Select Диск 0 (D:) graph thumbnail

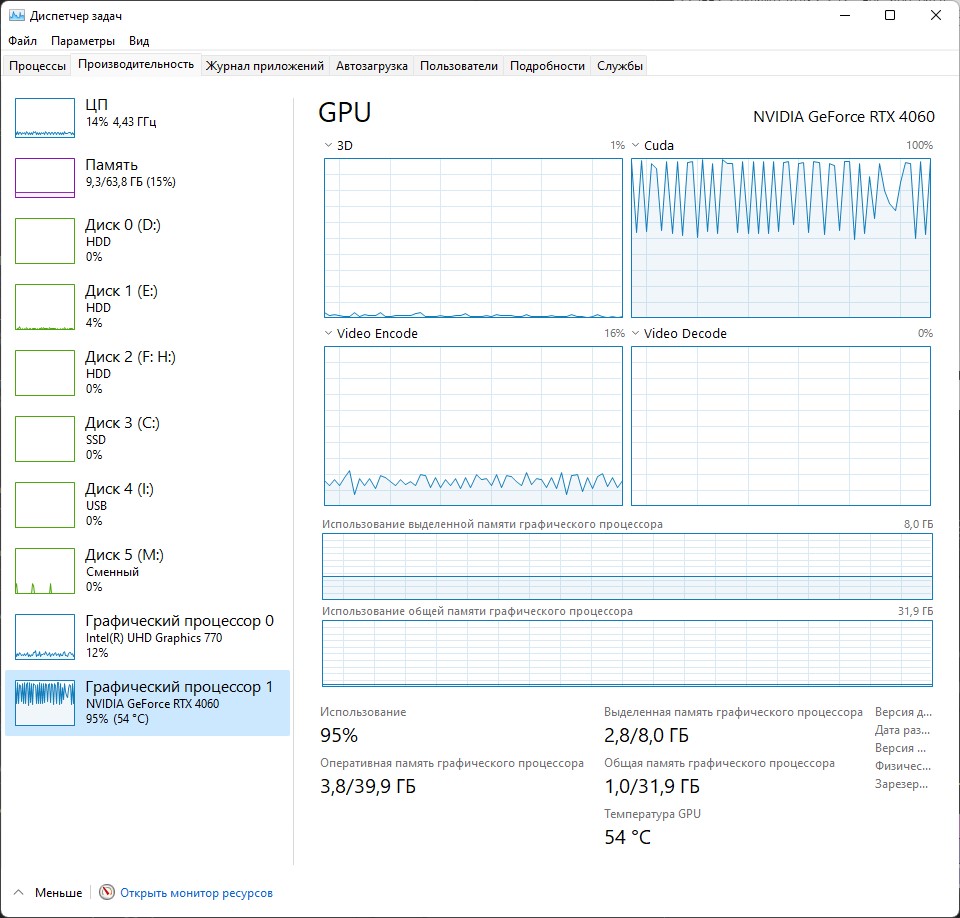point(45,241)
